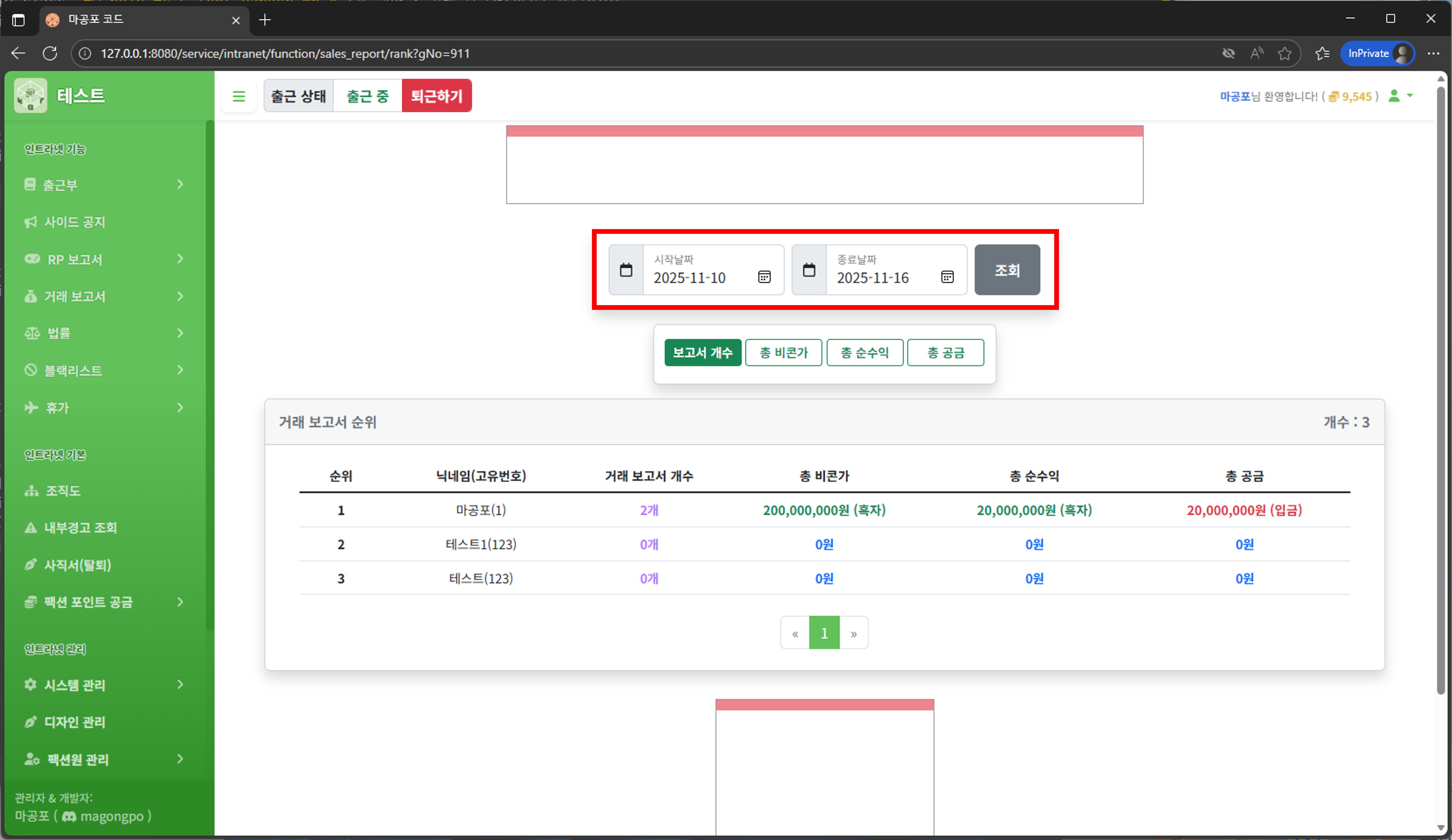Click the hamburger sidebar toggle icon

pos(239,96)
